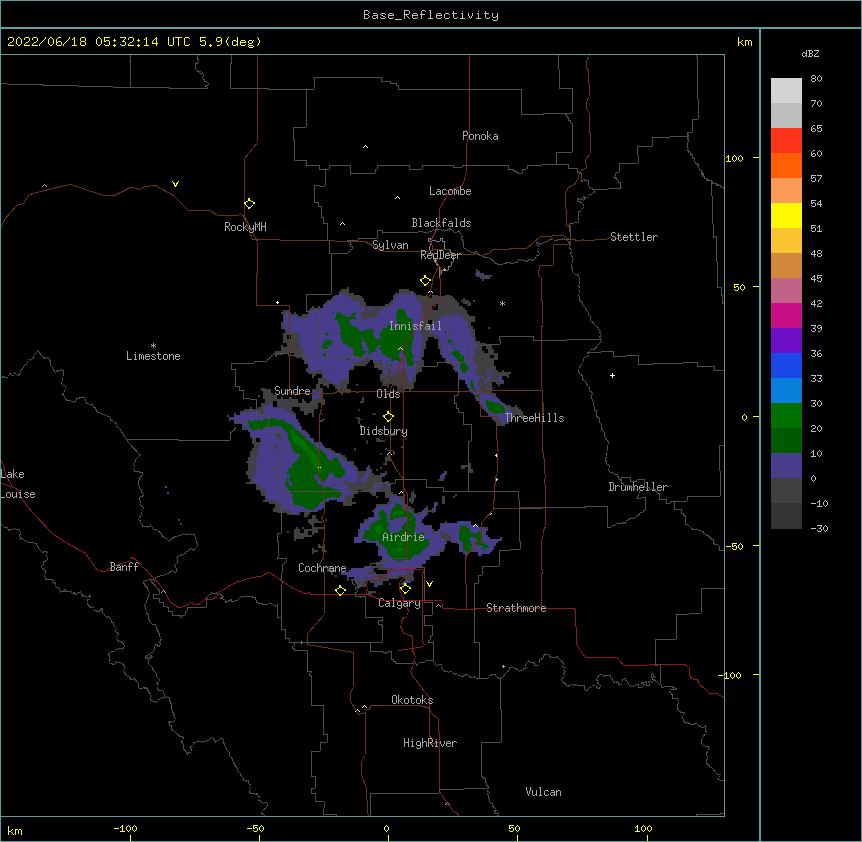Screen dimensions: 862x842
Task: Select the yellow 51–54 dBZ swatch
Action: tap(786, 215)
